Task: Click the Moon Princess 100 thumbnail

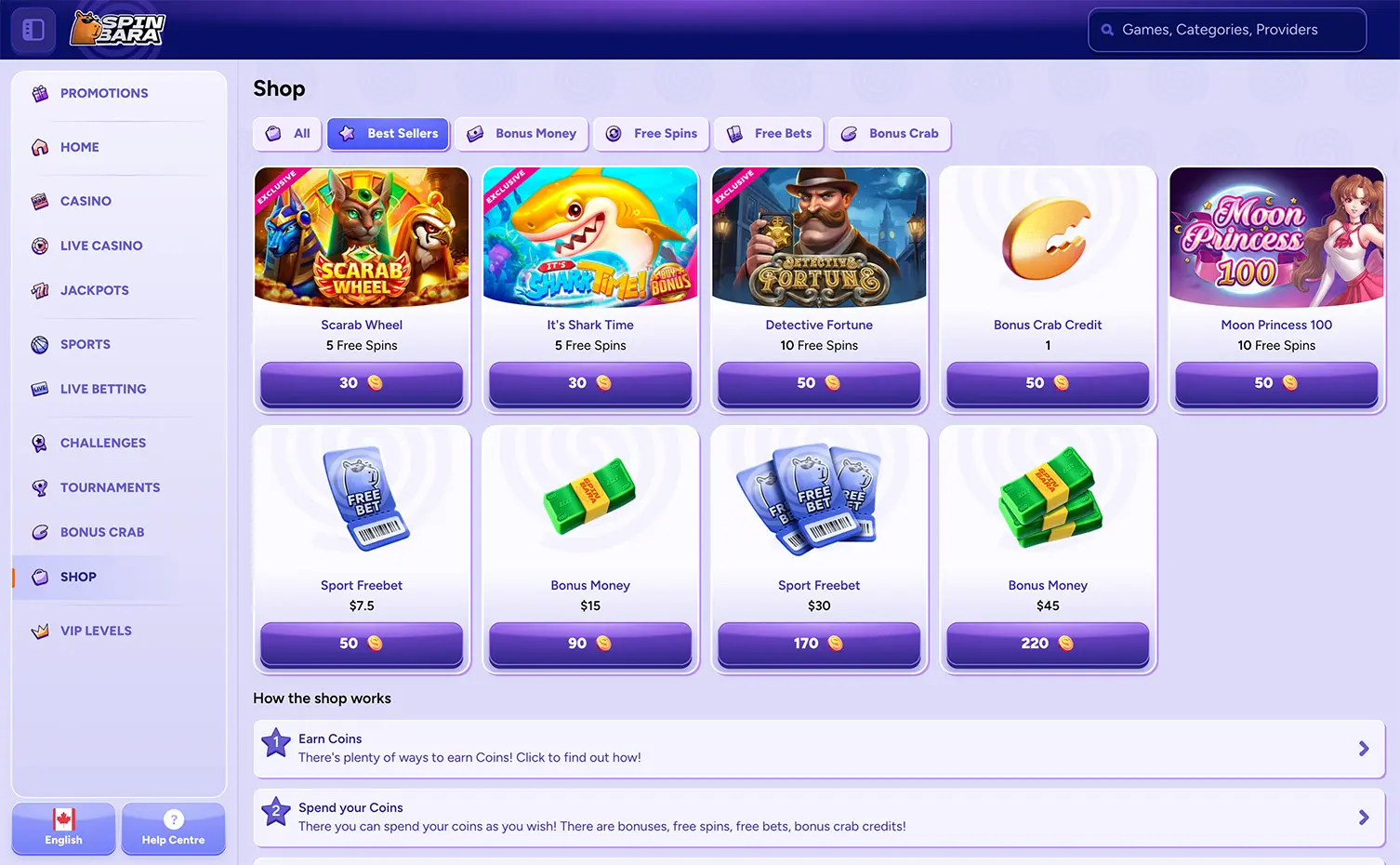Action: (1276, 237)
